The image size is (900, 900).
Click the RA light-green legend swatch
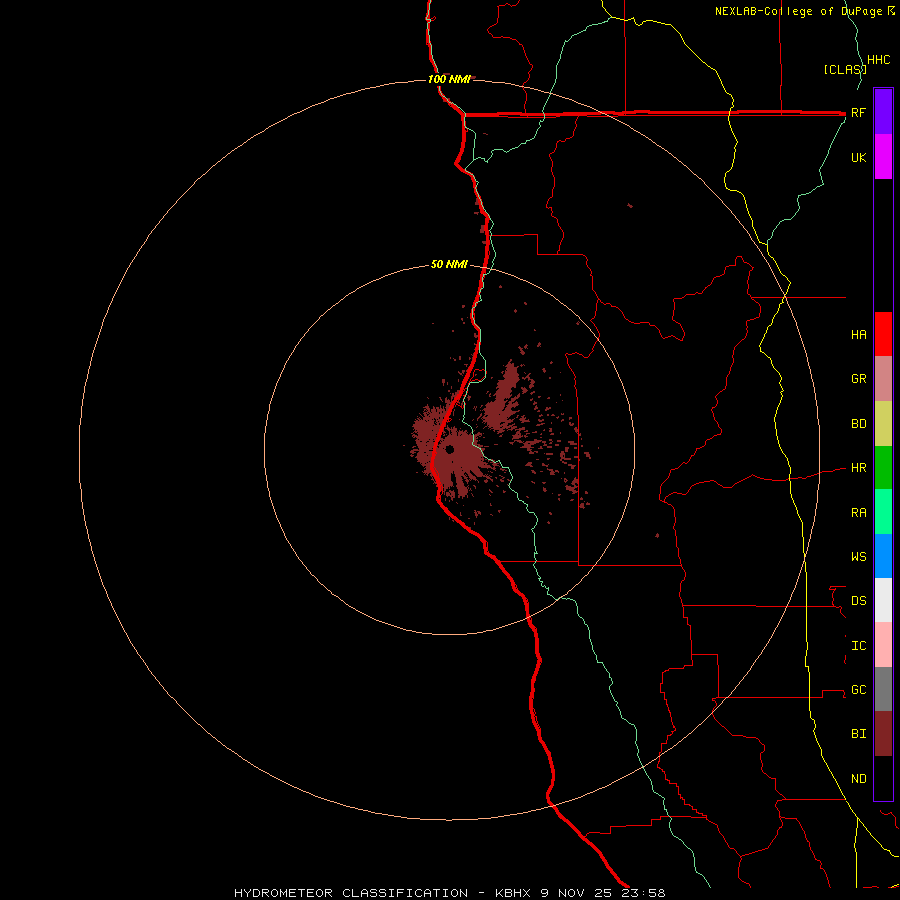pos(883,512)
